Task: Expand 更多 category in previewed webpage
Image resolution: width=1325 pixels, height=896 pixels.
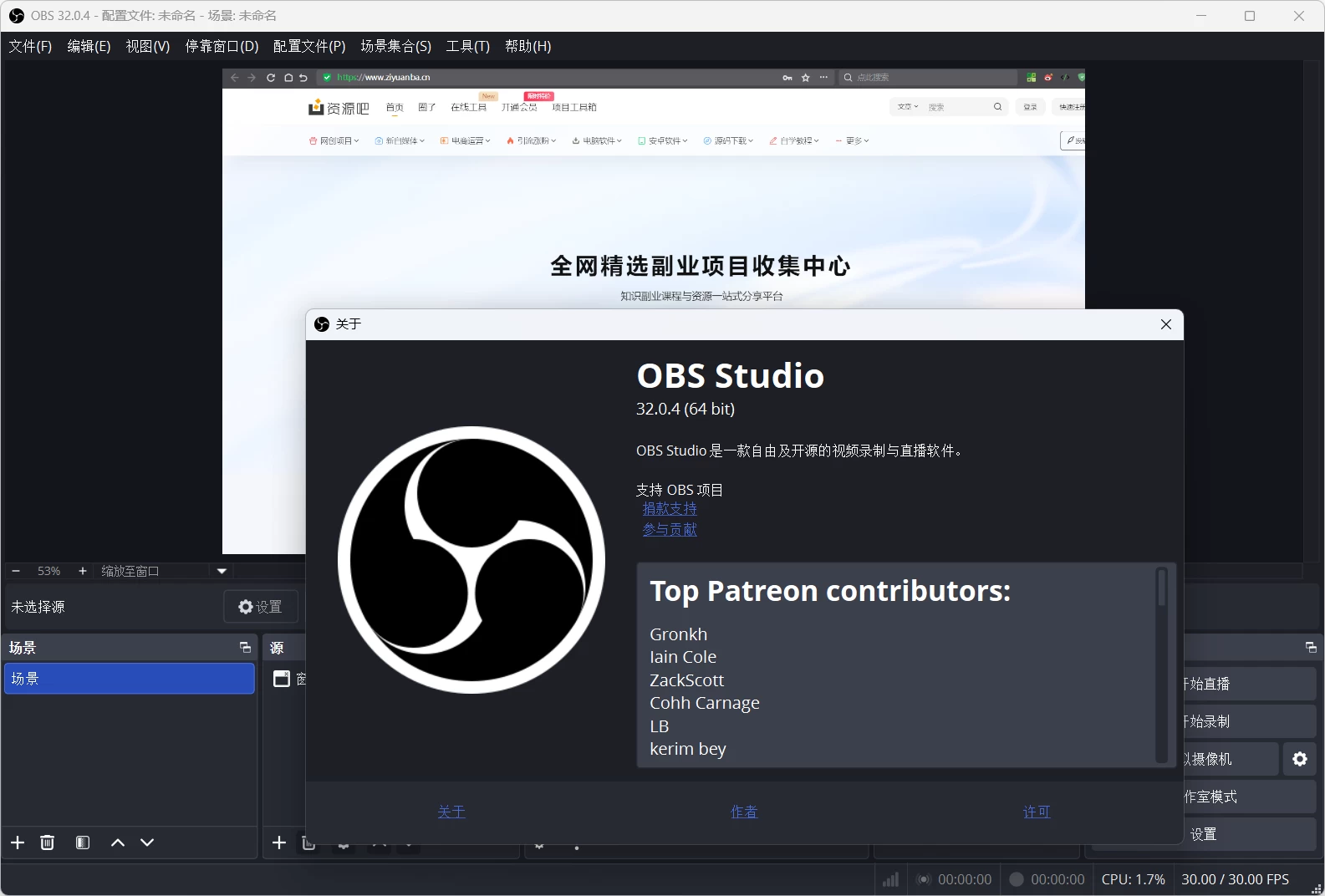Action: 853,141
